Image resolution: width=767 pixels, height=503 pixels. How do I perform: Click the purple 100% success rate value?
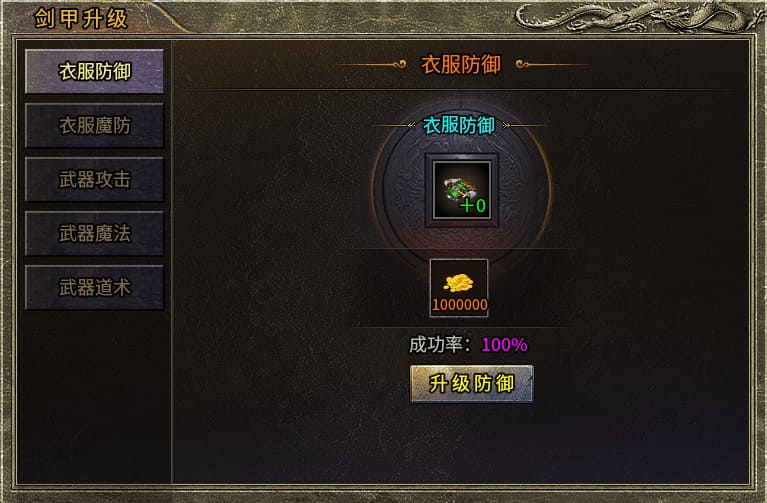(x=504, y=345)
